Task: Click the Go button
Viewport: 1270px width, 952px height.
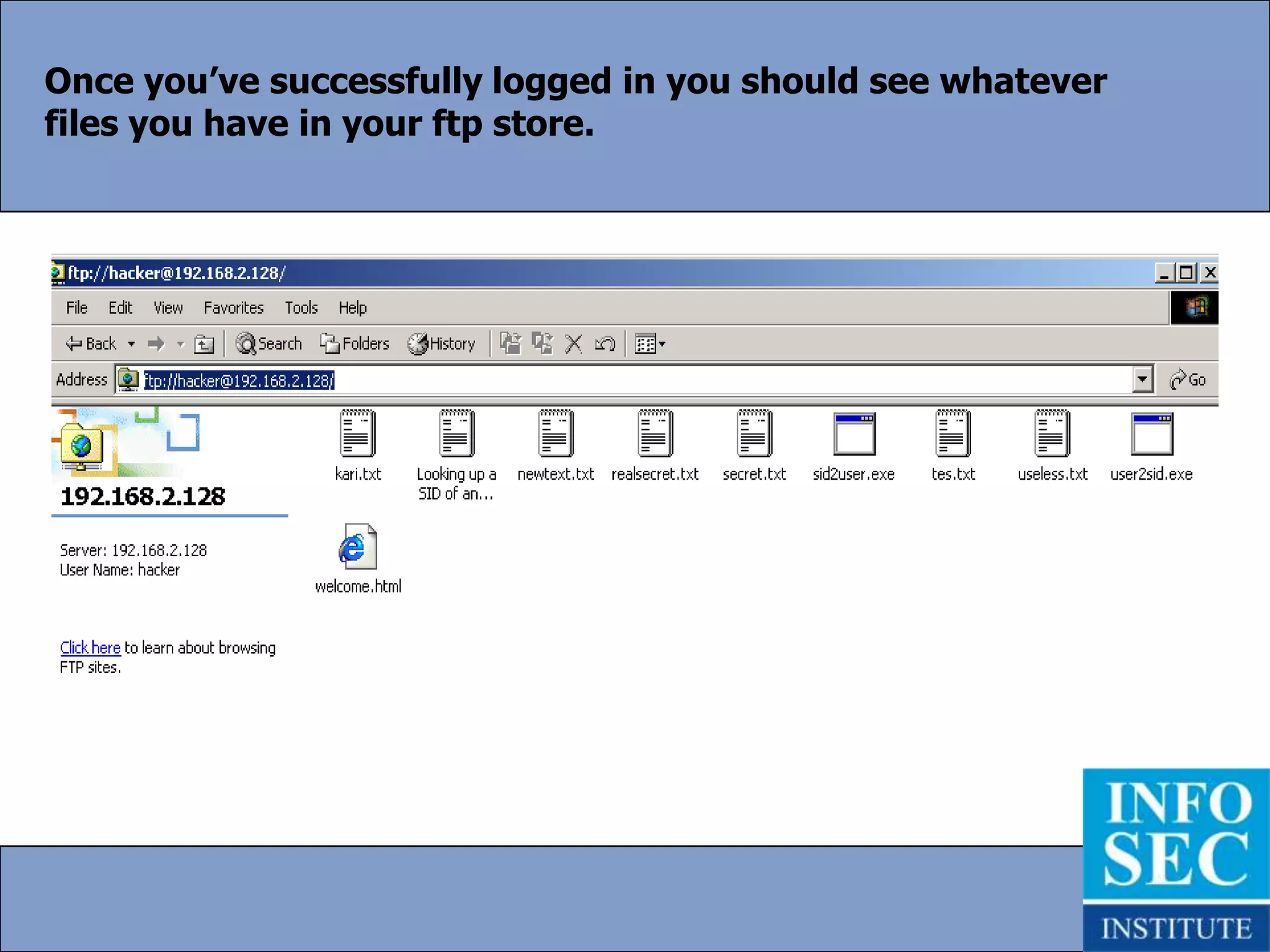Action: (x=1188, y=379)
